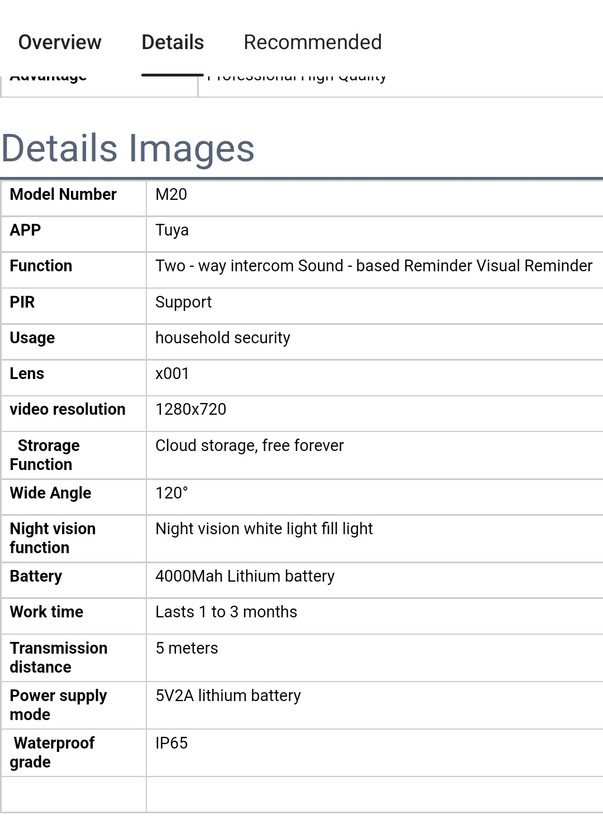Select the M20 model value
Image resolution: width=603 pixels, height=820 pixels.
171,195
